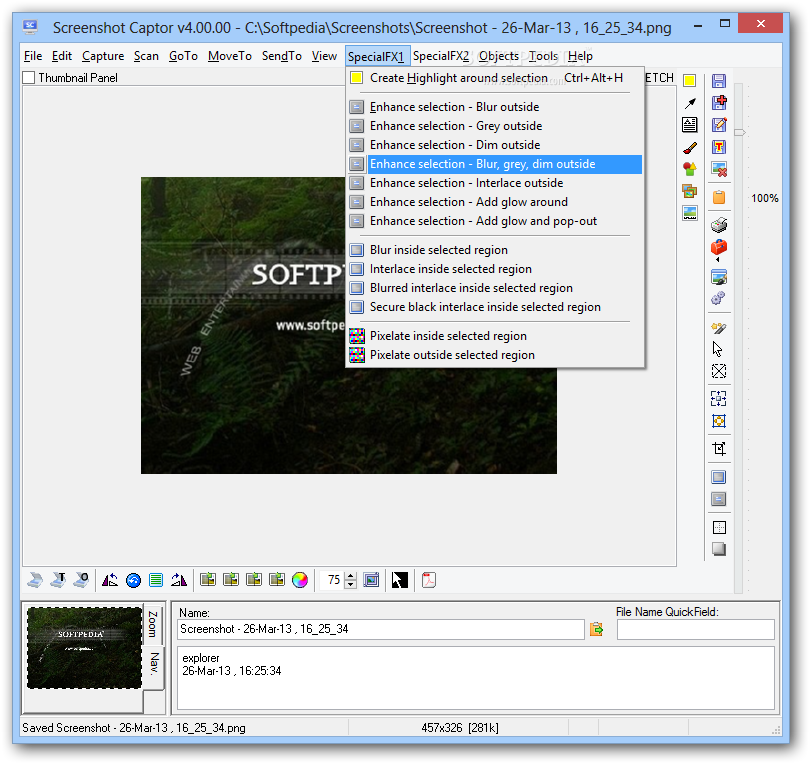Screen dimensions: 810x764
Task: Choose Interlace inside selected region
Action: point(494,269)
